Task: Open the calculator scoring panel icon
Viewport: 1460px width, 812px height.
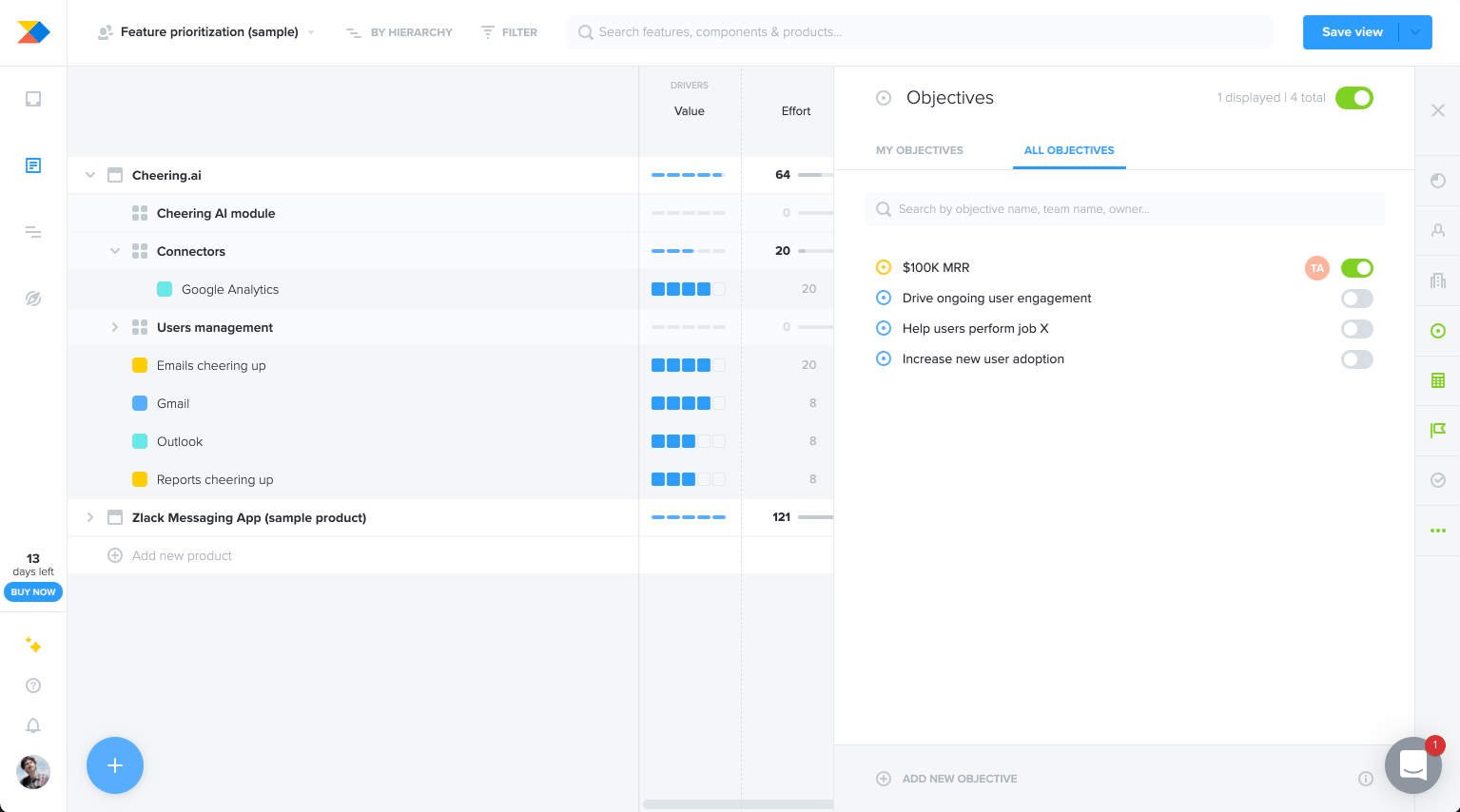Action: (x=1437, y=379)
